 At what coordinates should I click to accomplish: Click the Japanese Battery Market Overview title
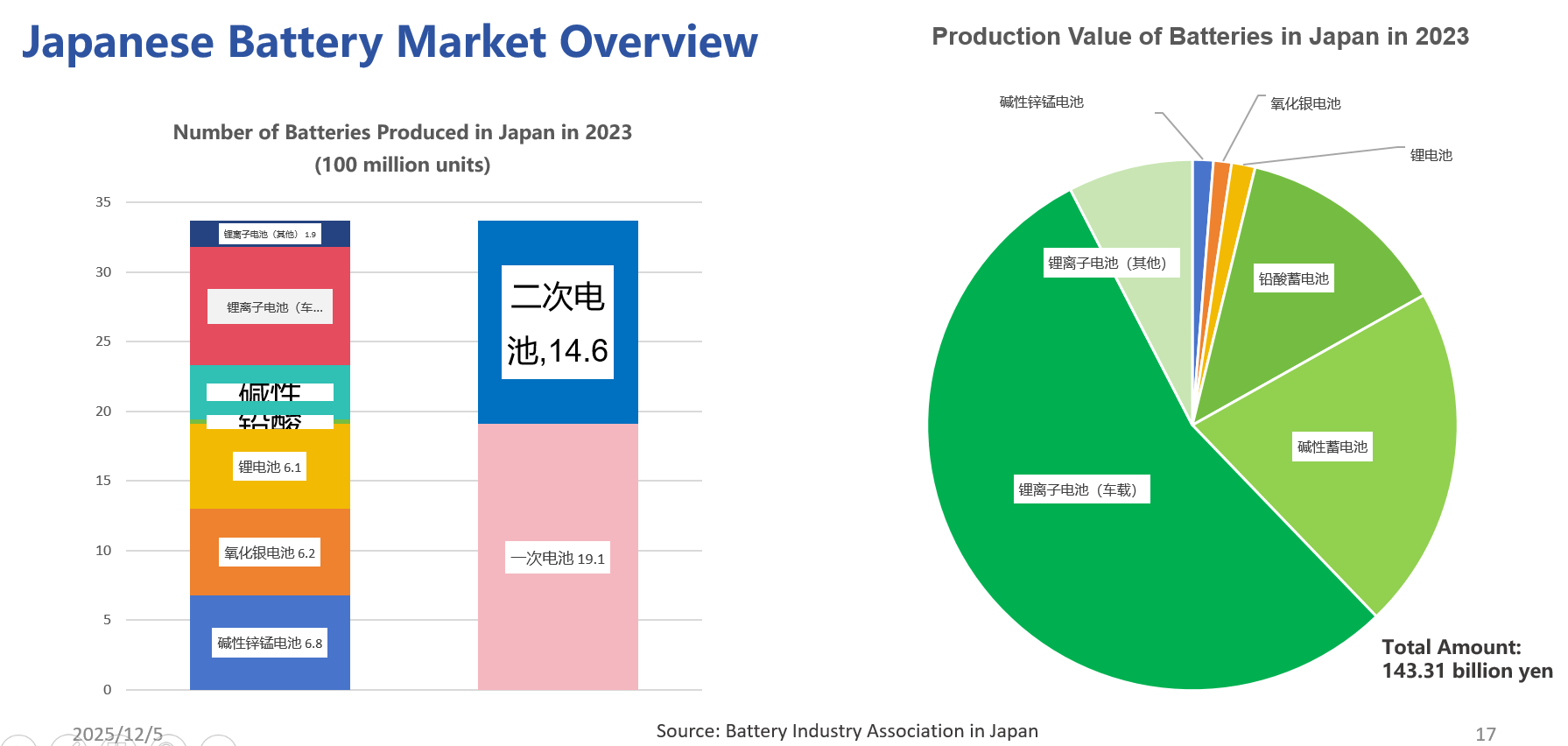(390, 41)
